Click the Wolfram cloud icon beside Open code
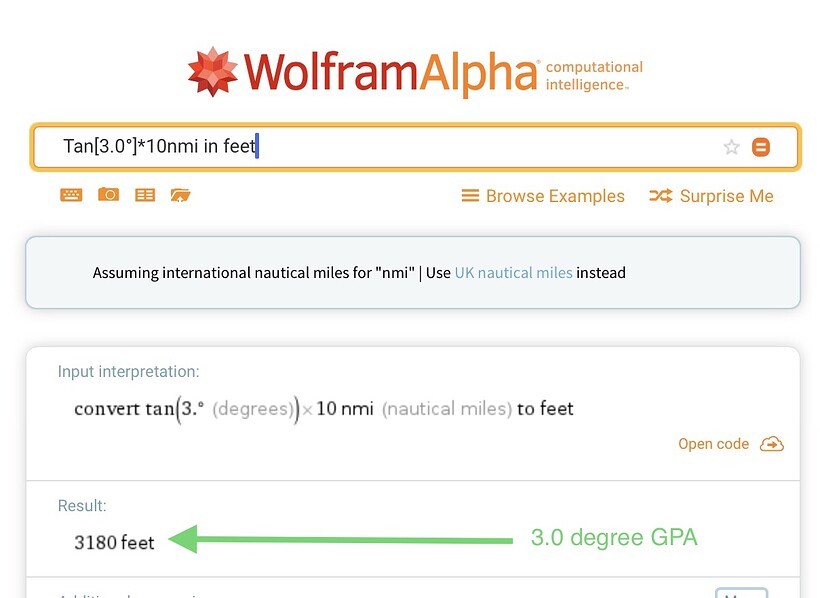820x598 pixels. (771, 444)
